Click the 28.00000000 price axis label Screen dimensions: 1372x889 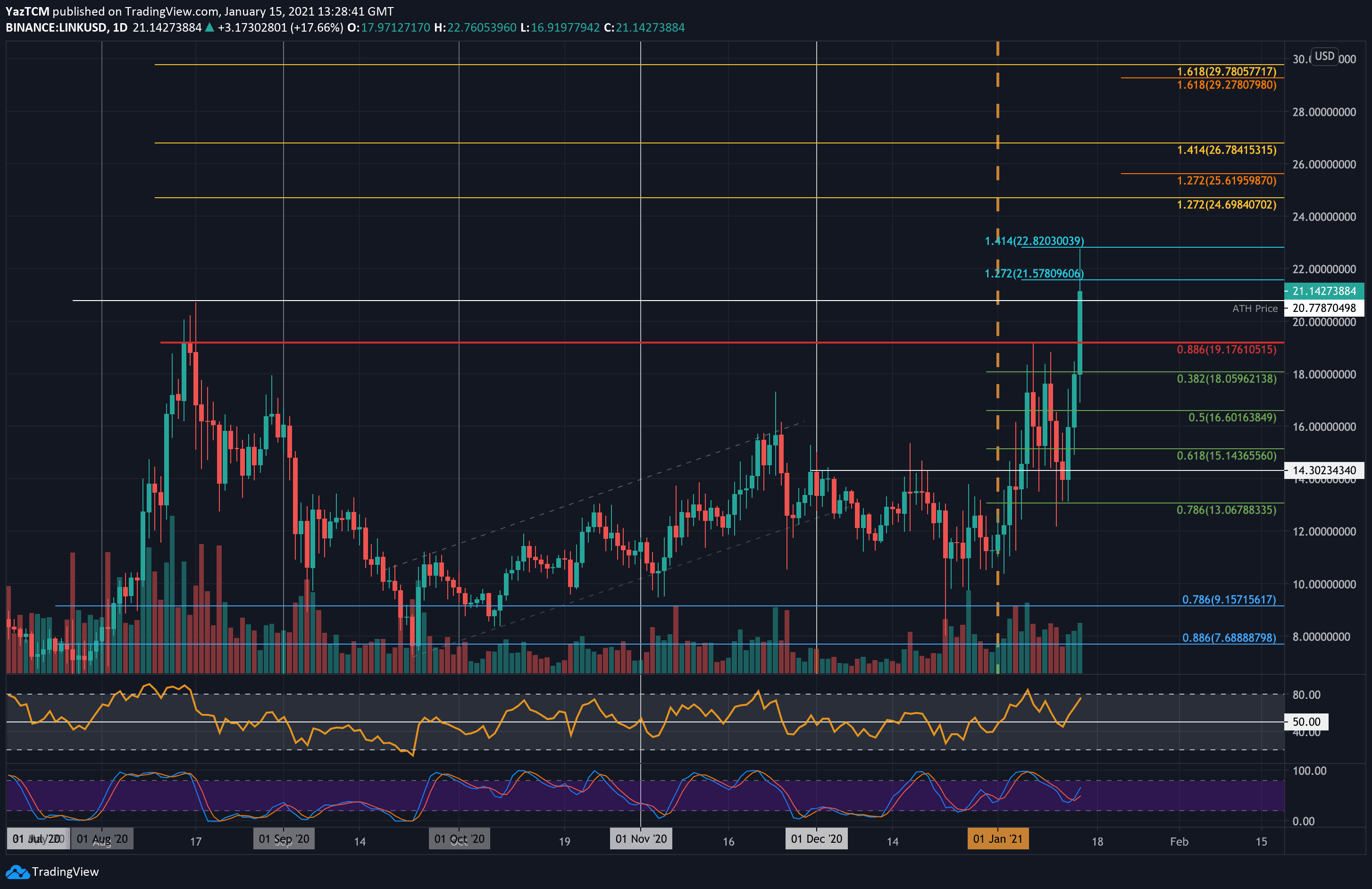(1323, 112)
